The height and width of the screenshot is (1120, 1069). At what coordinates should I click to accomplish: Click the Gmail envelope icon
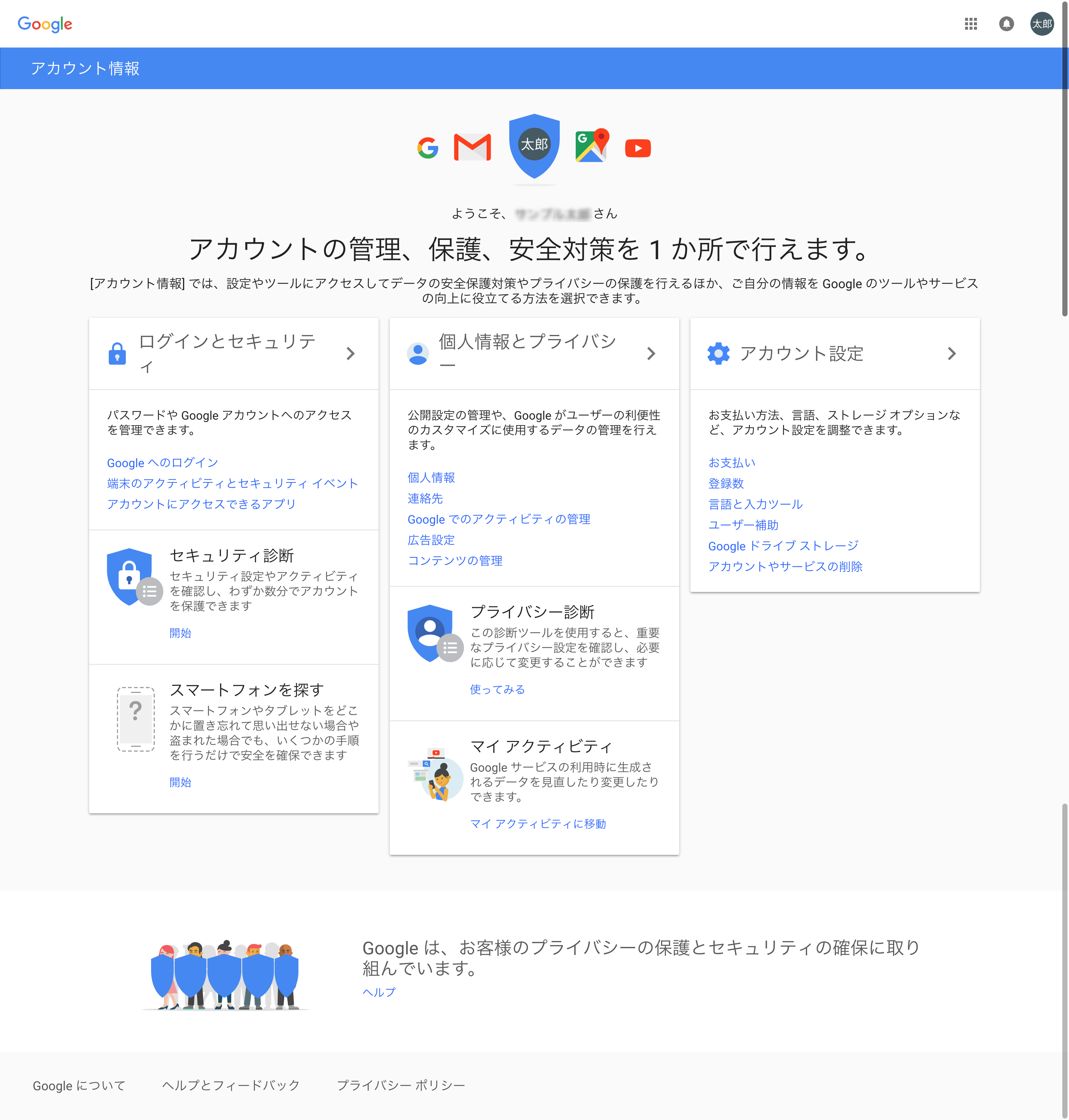click(x=473, y=147)
